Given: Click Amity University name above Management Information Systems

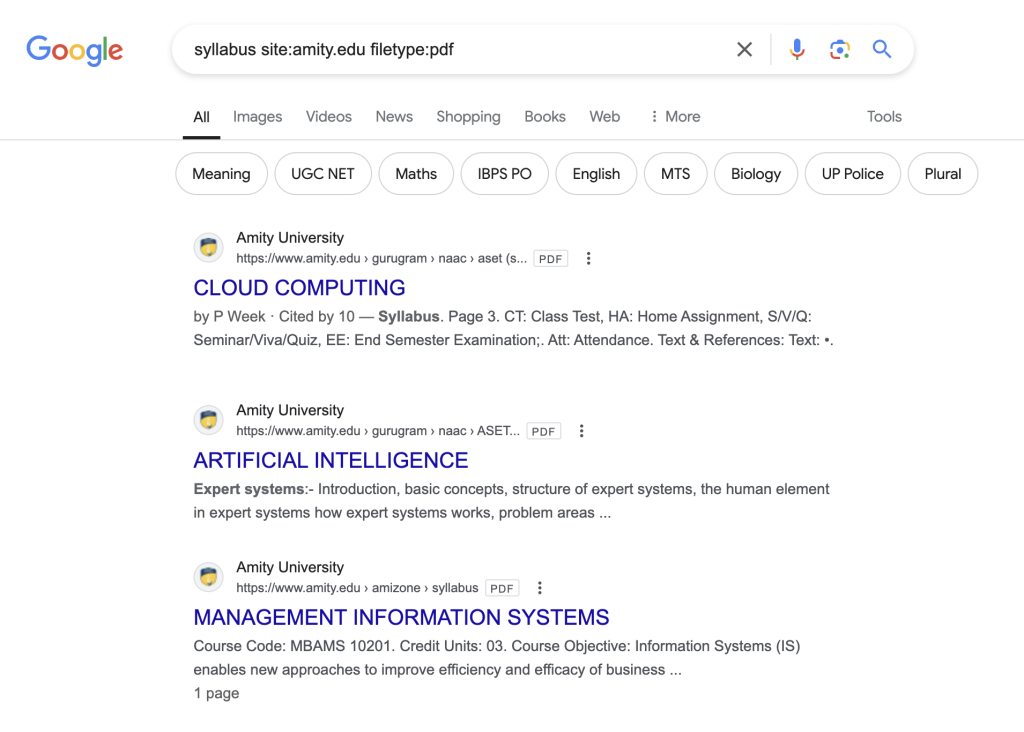Looking at the screenshot, I should [x=290, y=567].
